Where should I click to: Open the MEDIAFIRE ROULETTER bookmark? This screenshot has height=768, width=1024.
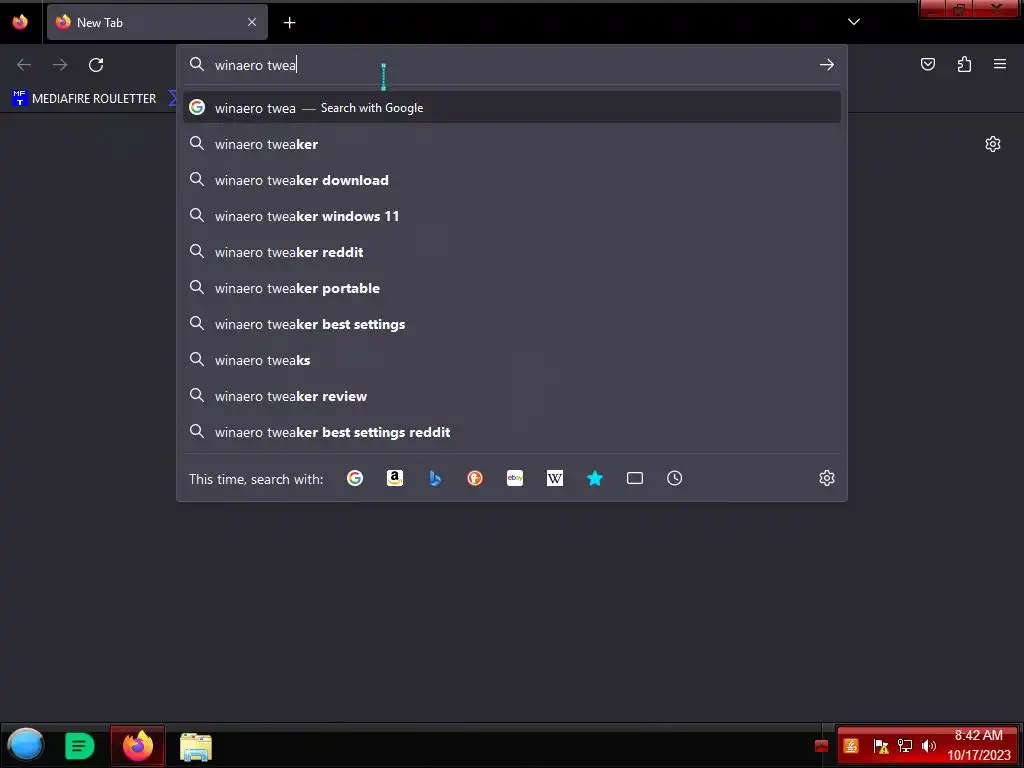click(84, 99)
